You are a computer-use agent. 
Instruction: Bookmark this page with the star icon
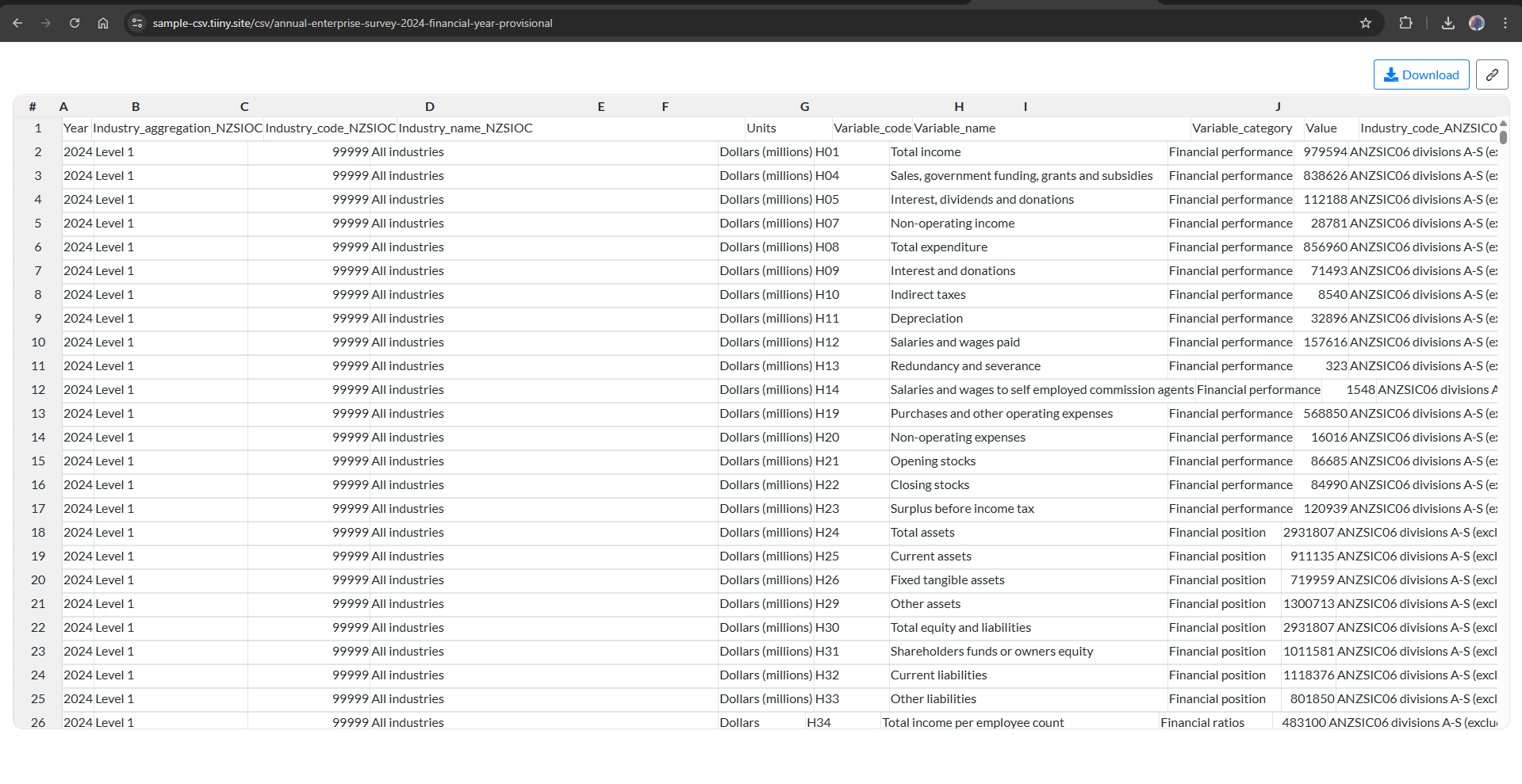pos(1366,23)
